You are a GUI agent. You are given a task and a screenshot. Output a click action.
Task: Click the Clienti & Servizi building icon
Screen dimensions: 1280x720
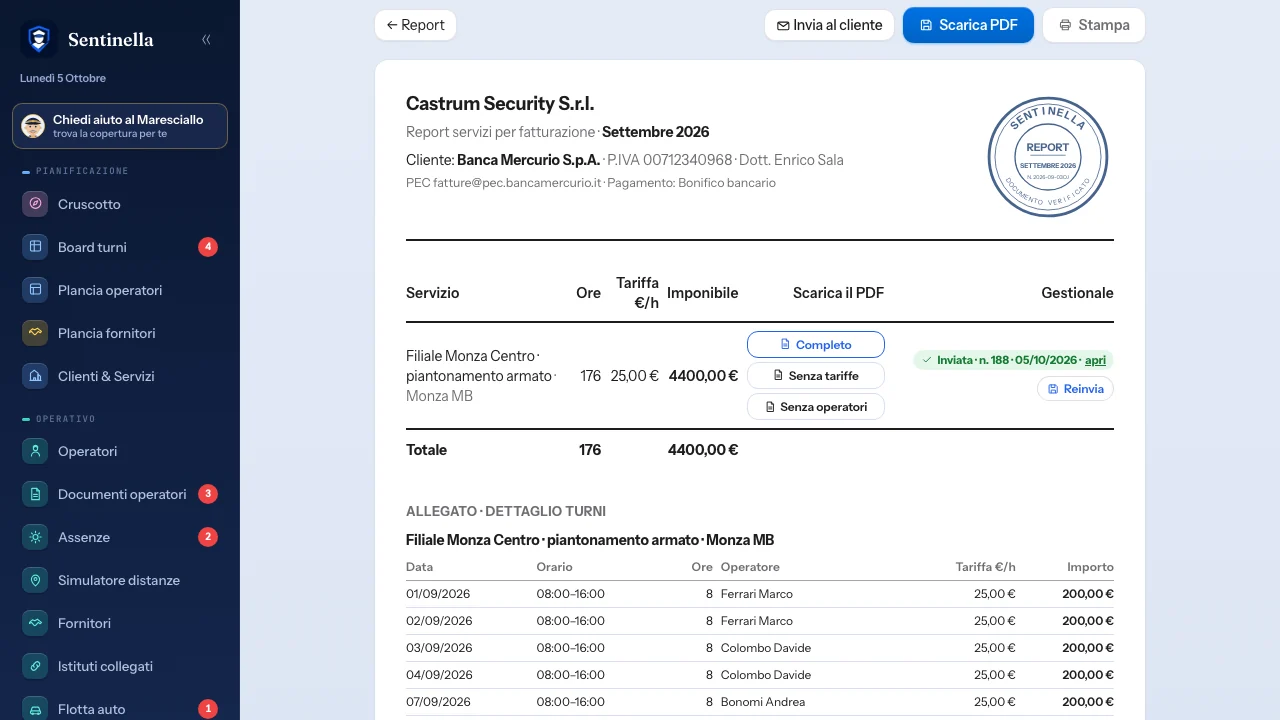[x=35, y=376]
